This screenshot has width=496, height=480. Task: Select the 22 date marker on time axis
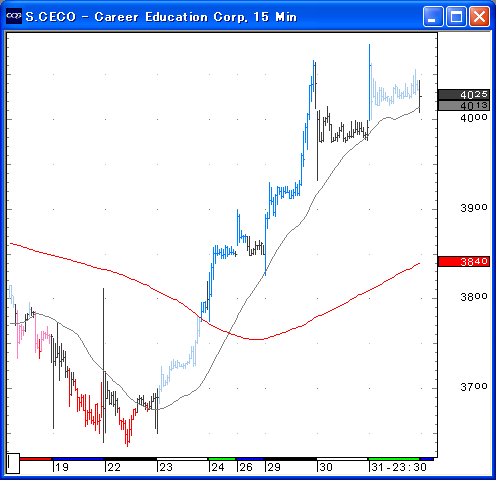click(x=114, y=467)
